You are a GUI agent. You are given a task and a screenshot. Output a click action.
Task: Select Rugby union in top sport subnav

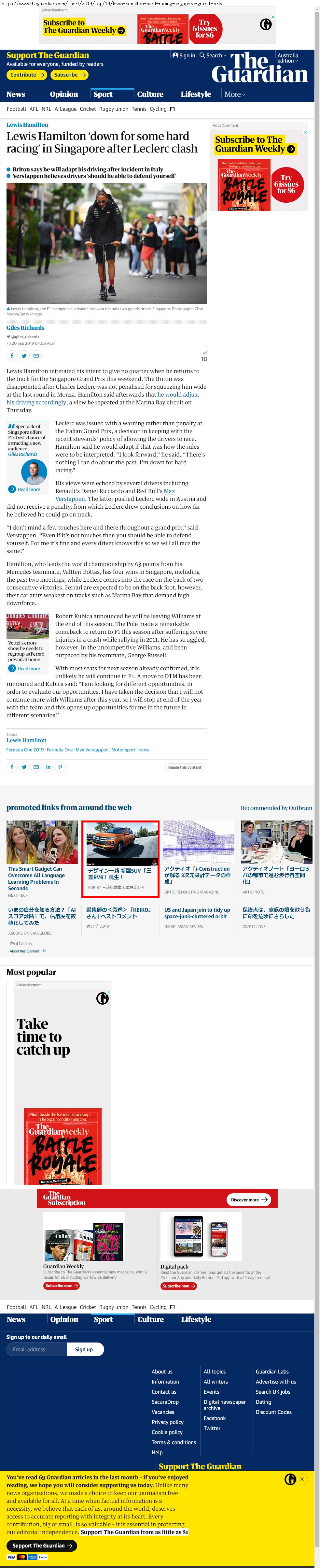[114, 109]
